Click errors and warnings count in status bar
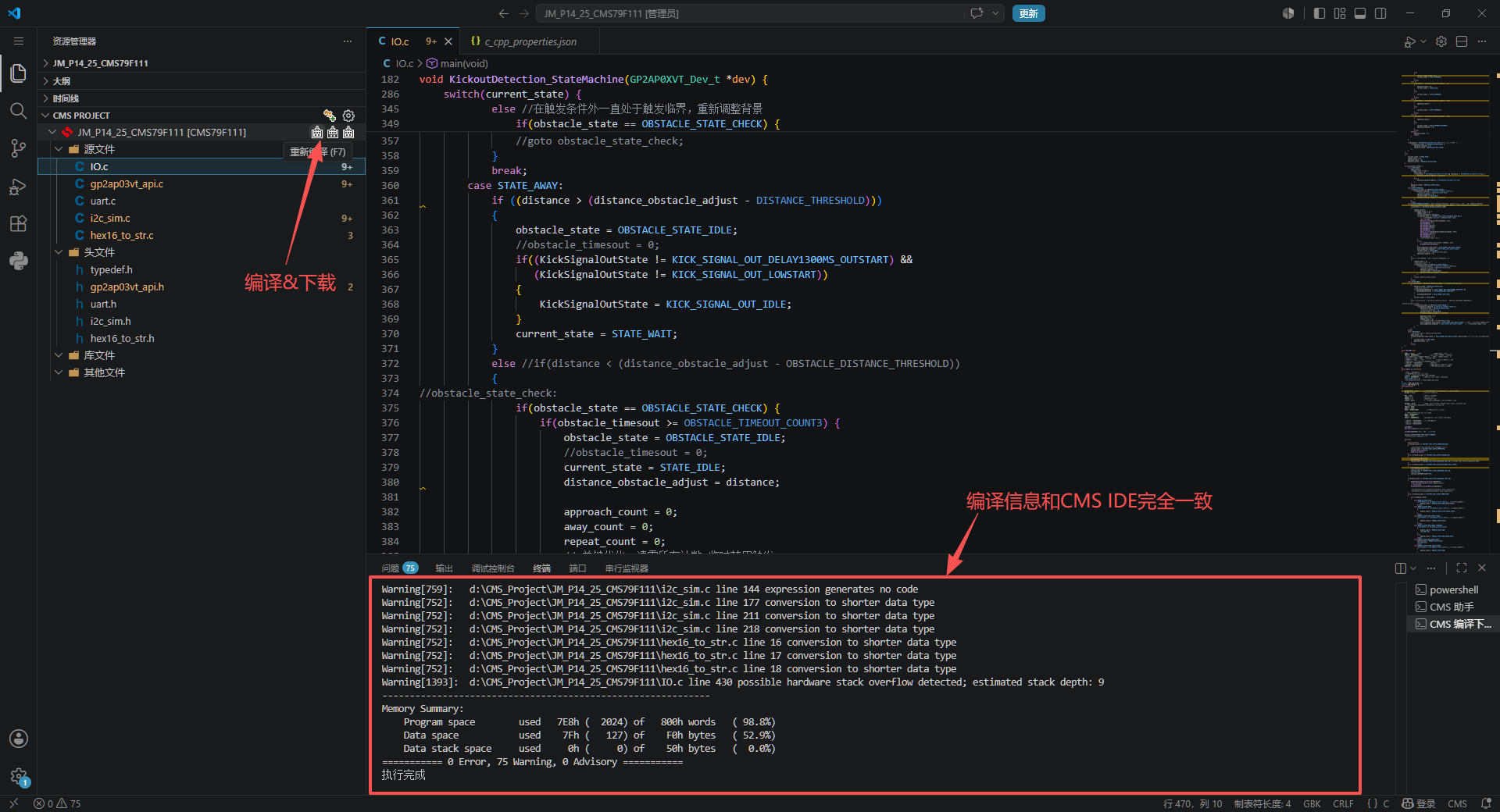 58,803
